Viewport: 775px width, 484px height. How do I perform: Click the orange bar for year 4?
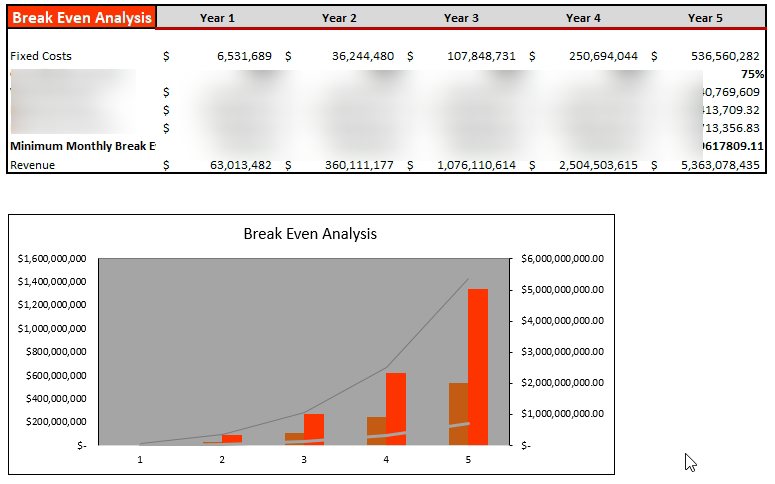pyautogui.click(x=396, y=409)
